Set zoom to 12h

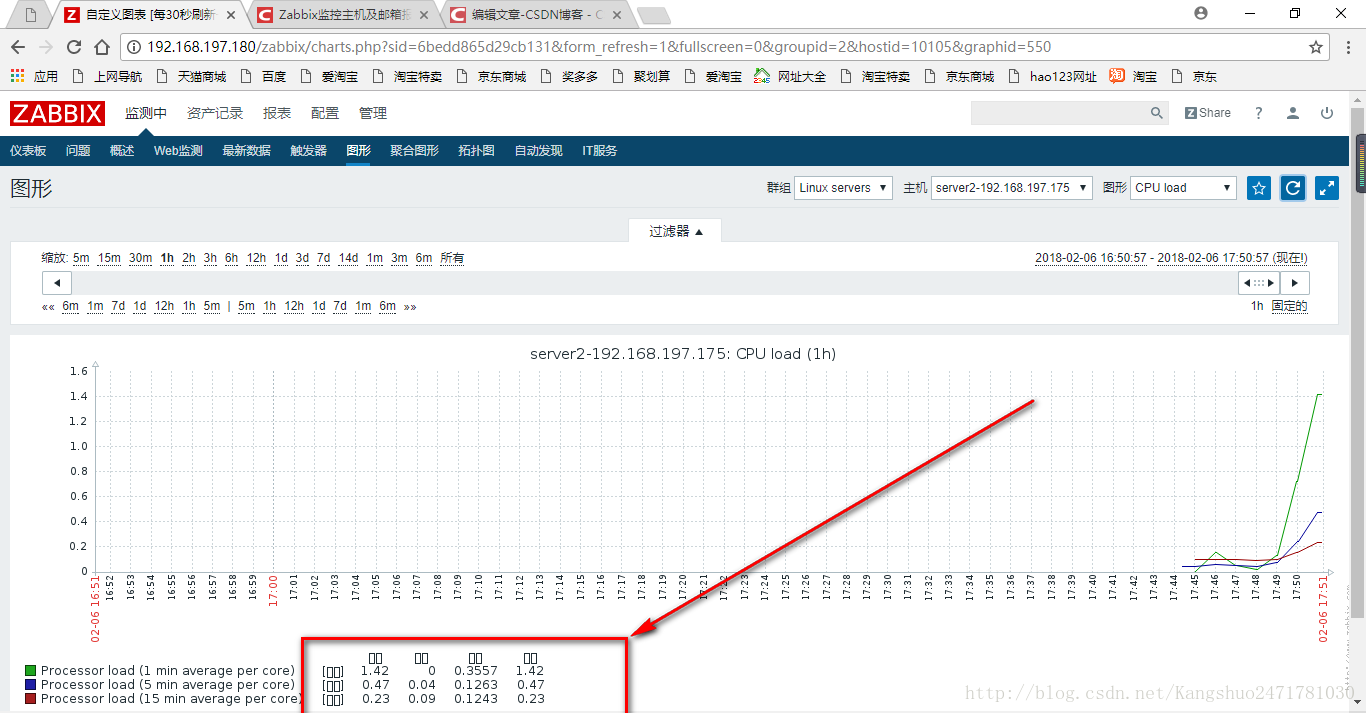[256, 258]
